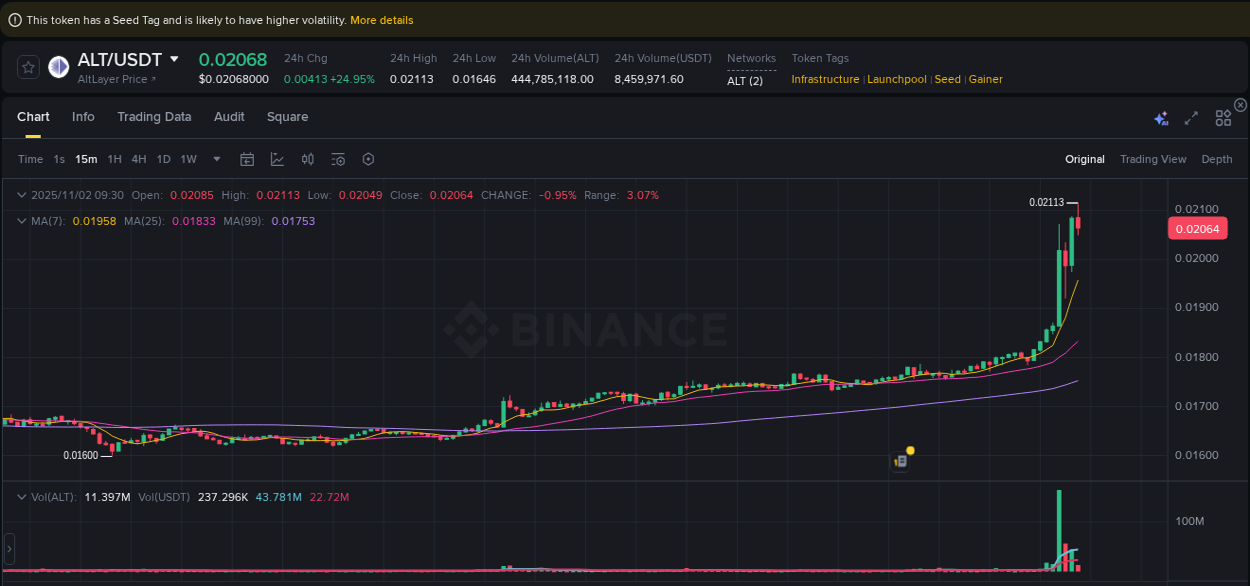The height and width of the screenshot is (586, 1250).
Task: Click the Launchpool token tag
Action: click(896, 79)
